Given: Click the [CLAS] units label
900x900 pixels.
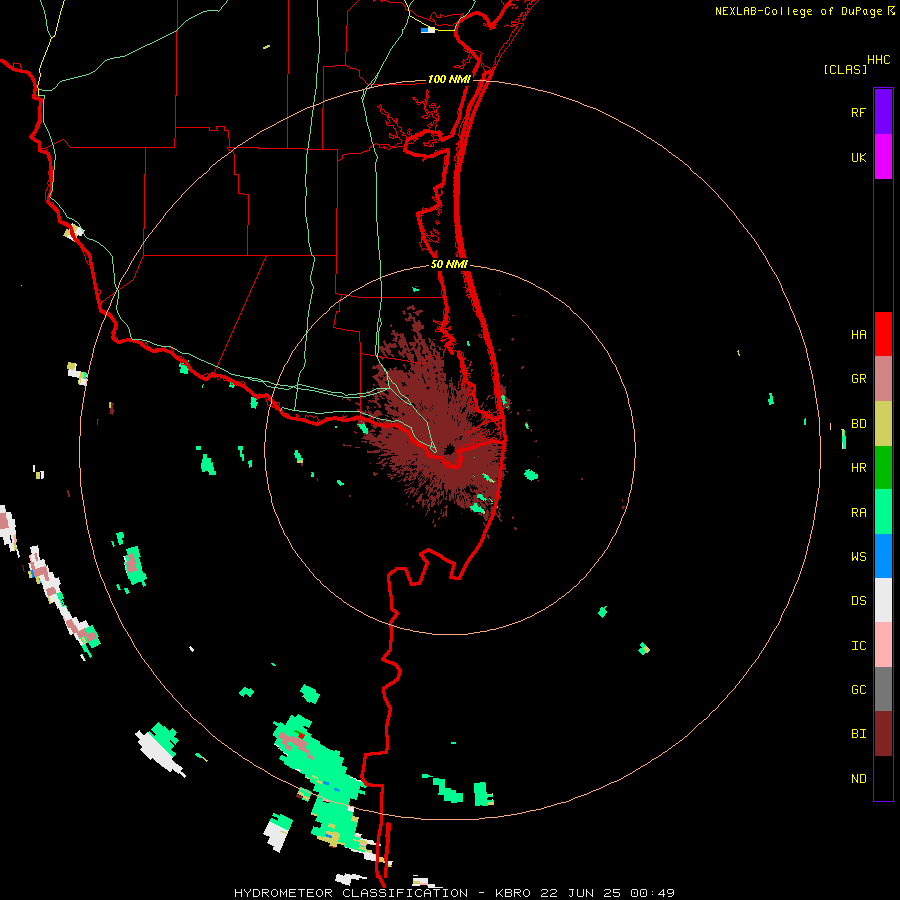Looking at the screenshot, I should click(x=845, y=69).
